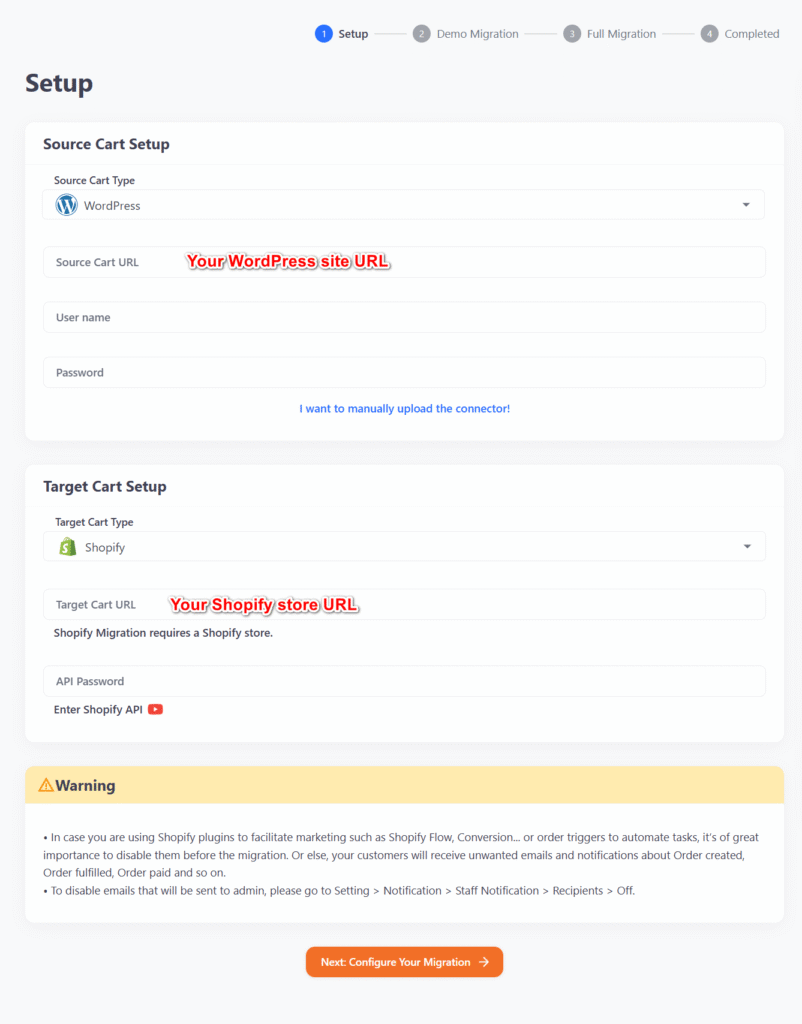Select the Full Migration step label
The width and height of the screenshot is (802, 1024).
[622, 33]
